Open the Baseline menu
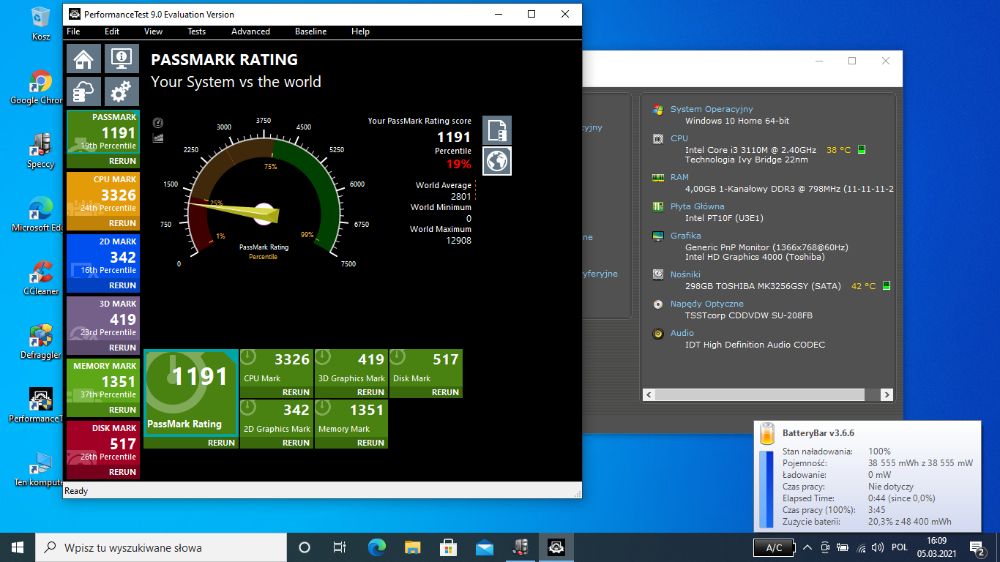 tap(311, 31)
